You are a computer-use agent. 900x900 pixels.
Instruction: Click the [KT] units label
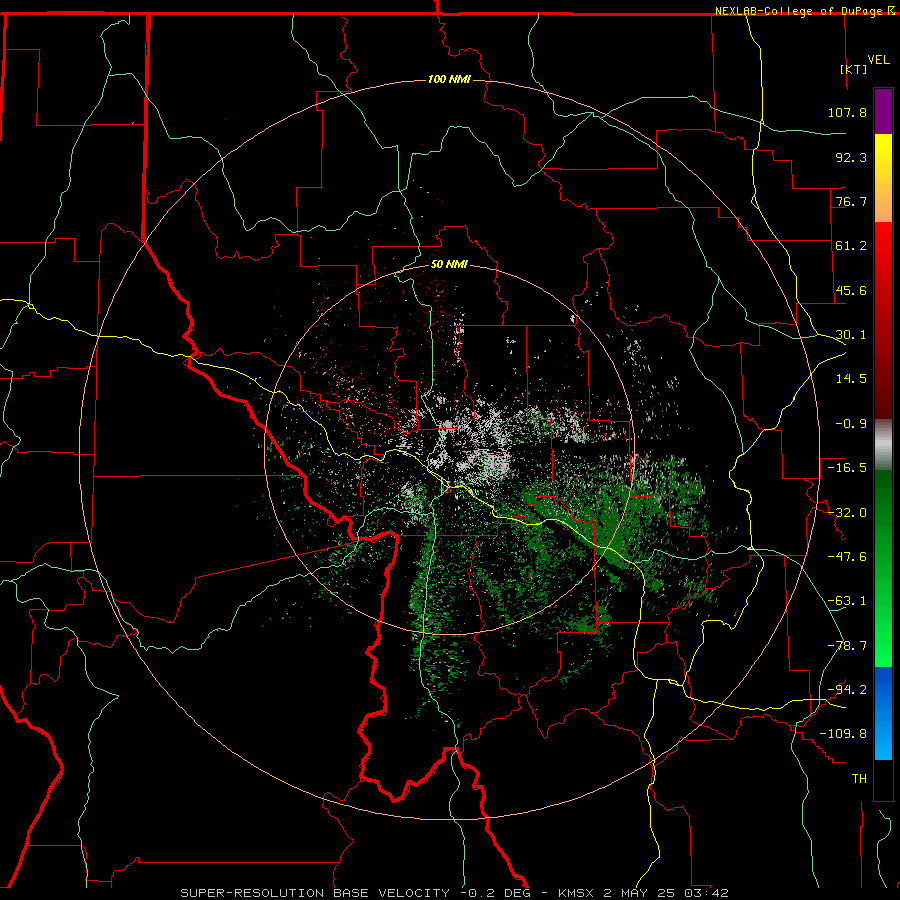coord(854,69)
